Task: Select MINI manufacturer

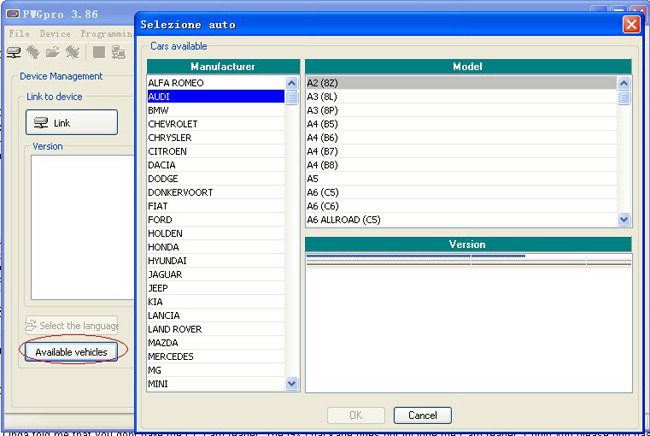Action: (x=216, y=384)
